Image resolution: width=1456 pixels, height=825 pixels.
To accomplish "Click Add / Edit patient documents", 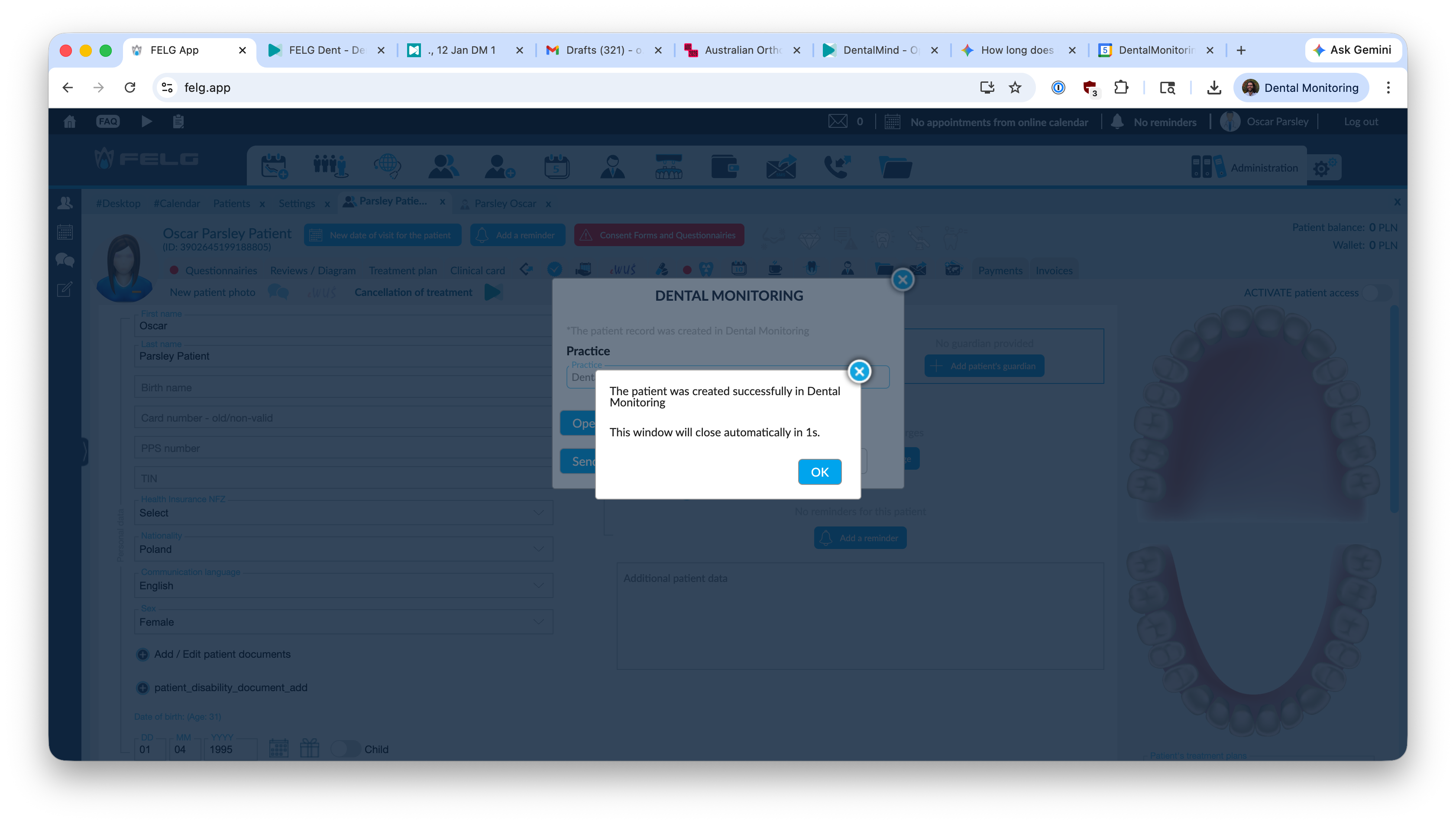I will click(222, 654).
